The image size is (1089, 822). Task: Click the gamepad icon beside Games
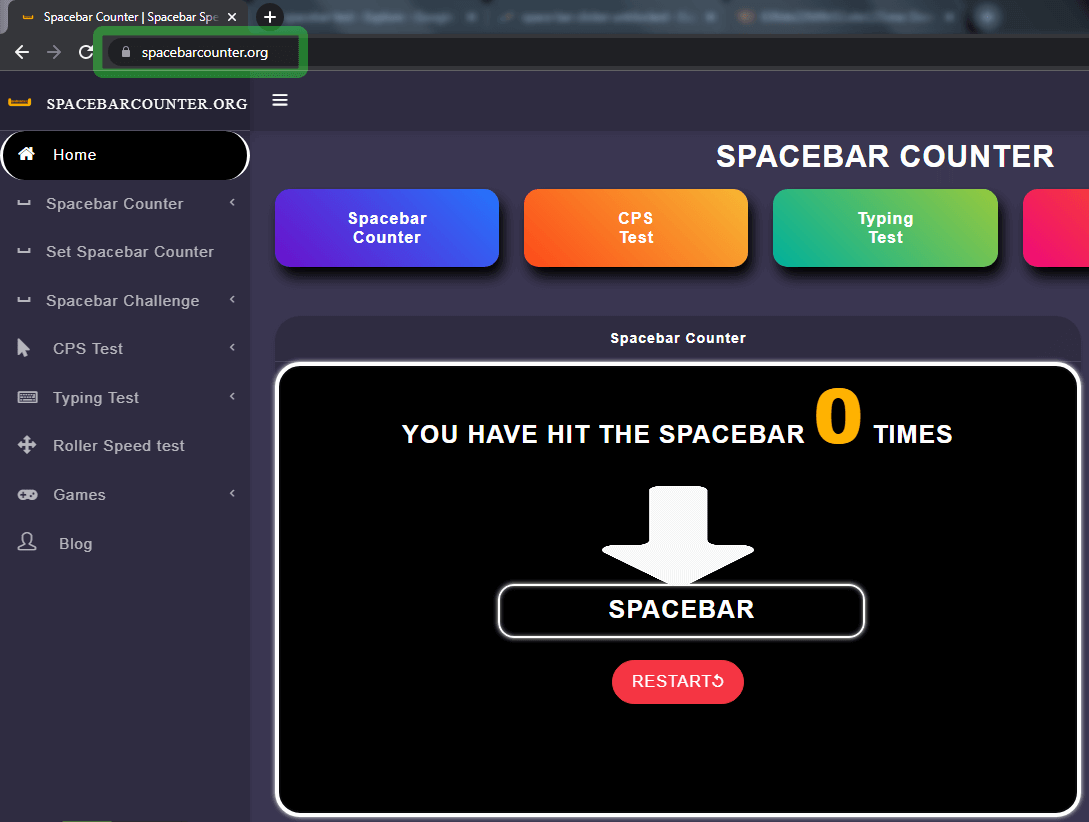click(27, 495)
